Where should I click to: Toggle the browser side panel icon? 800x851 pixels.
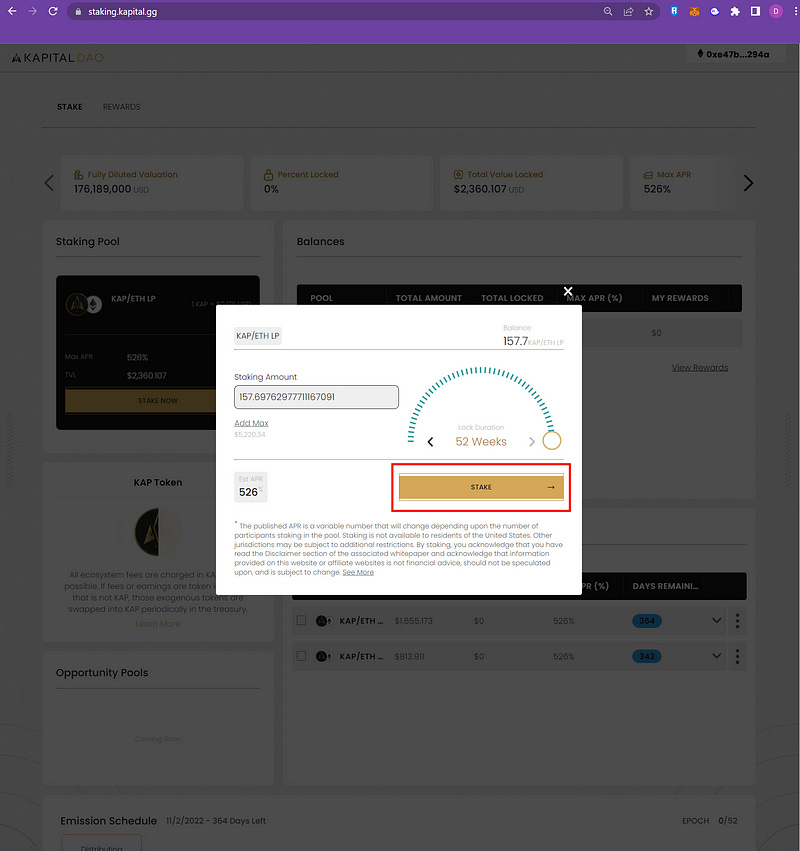pyautogui.click(x=755, y=11)
